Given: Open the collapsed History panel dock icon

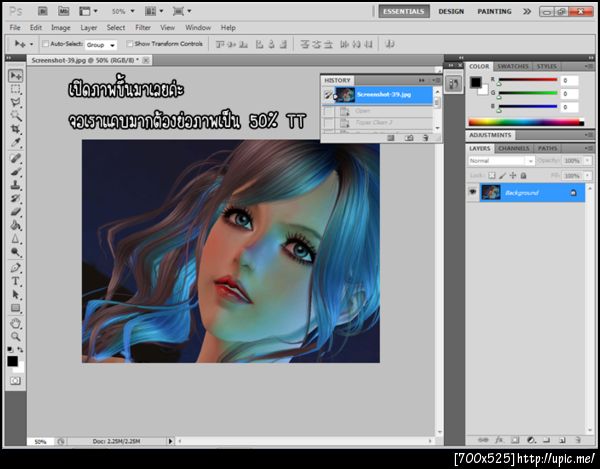Looking at the screenshot, I should [x=453, y=83].
